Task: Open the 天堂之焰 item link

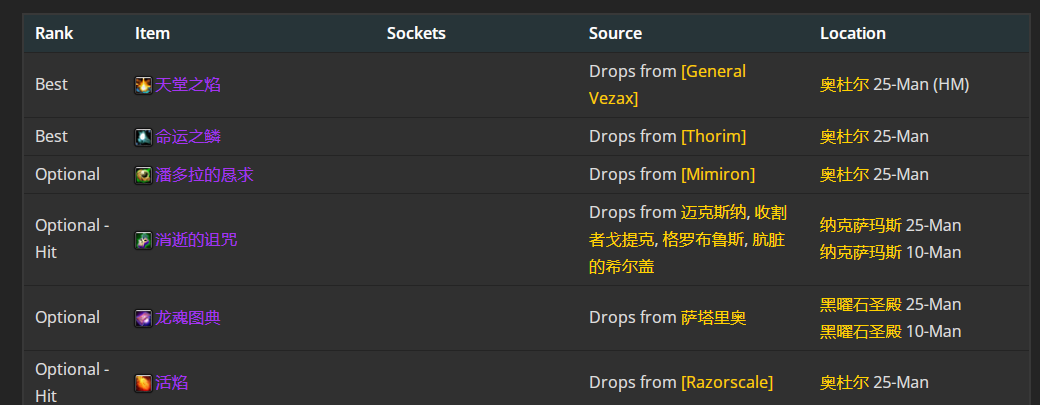Action: (188, 85)
